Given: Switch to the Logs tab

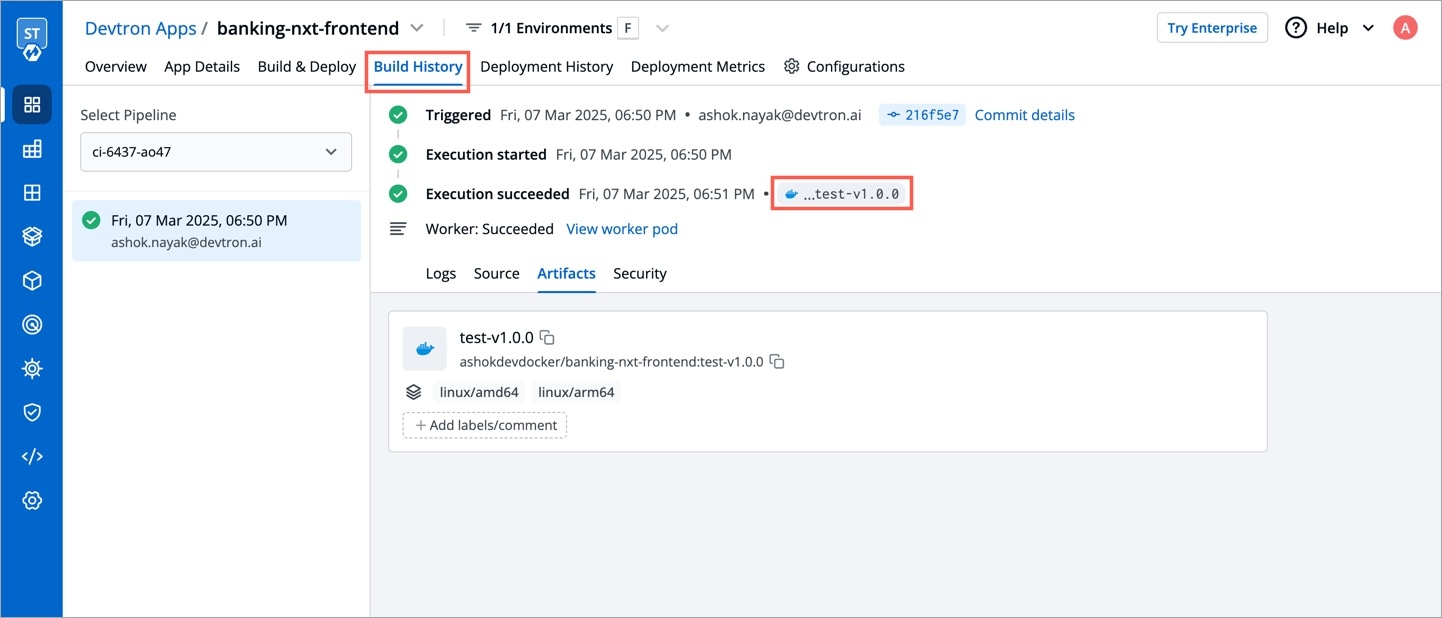Looking at the screenshot, I should pyautogui.click(x=440, y=273).
